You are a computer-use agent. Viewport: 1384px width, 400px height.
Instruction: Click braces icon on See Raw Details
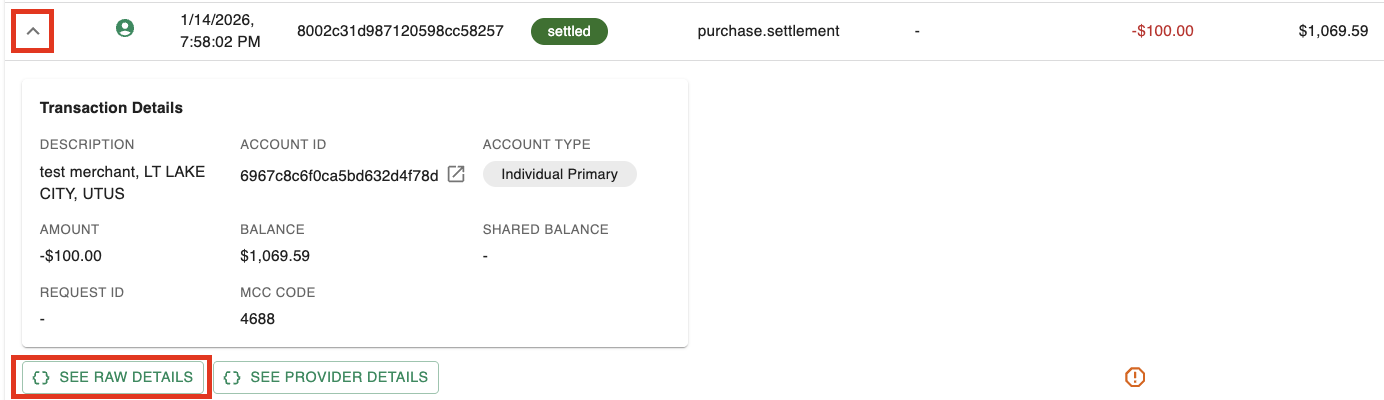pyautogui.click(x=41, y=377)
